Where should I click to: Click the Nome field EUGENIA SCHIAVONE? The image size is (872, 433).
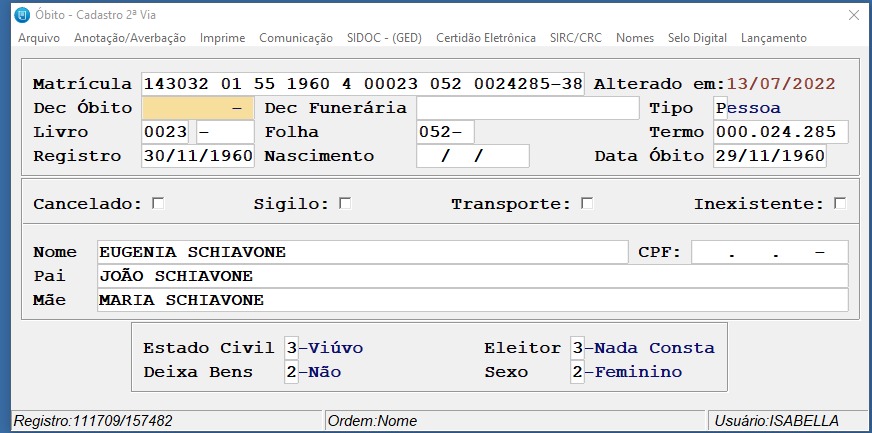(x=363, y=252)
